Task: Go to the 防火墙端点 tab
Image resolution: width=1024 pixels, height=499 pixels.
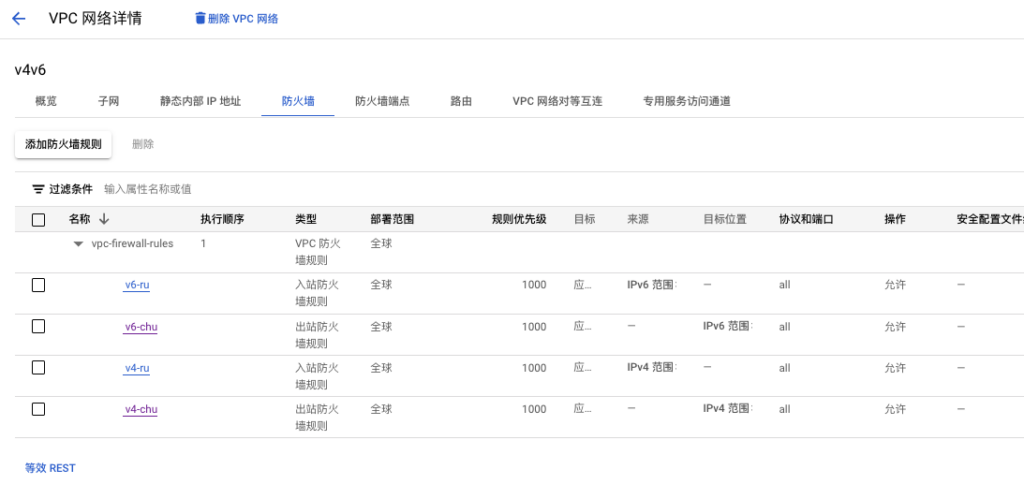Action: [382, 101]
